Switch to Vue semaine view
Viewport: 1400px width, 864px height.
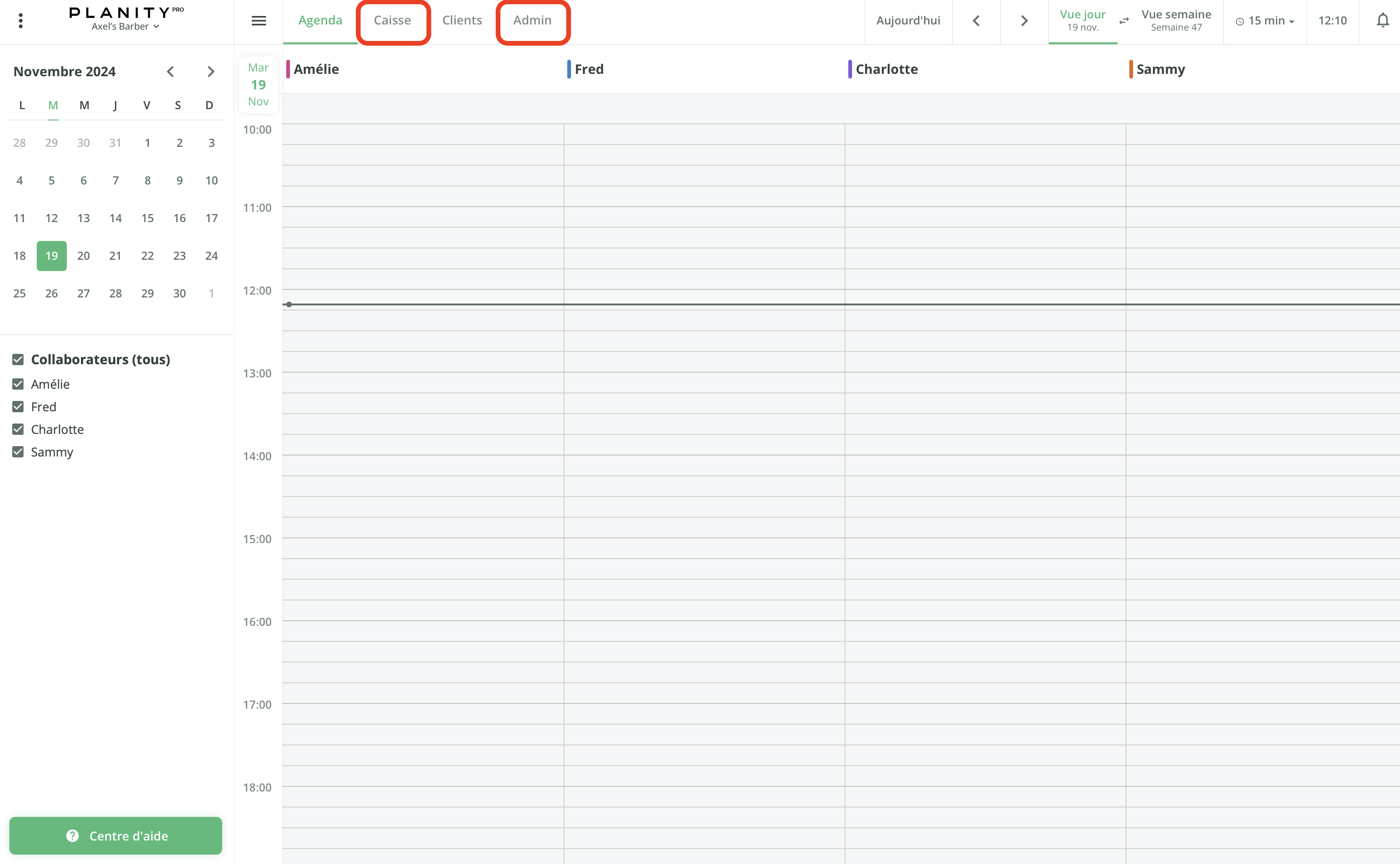point(1176,21)
